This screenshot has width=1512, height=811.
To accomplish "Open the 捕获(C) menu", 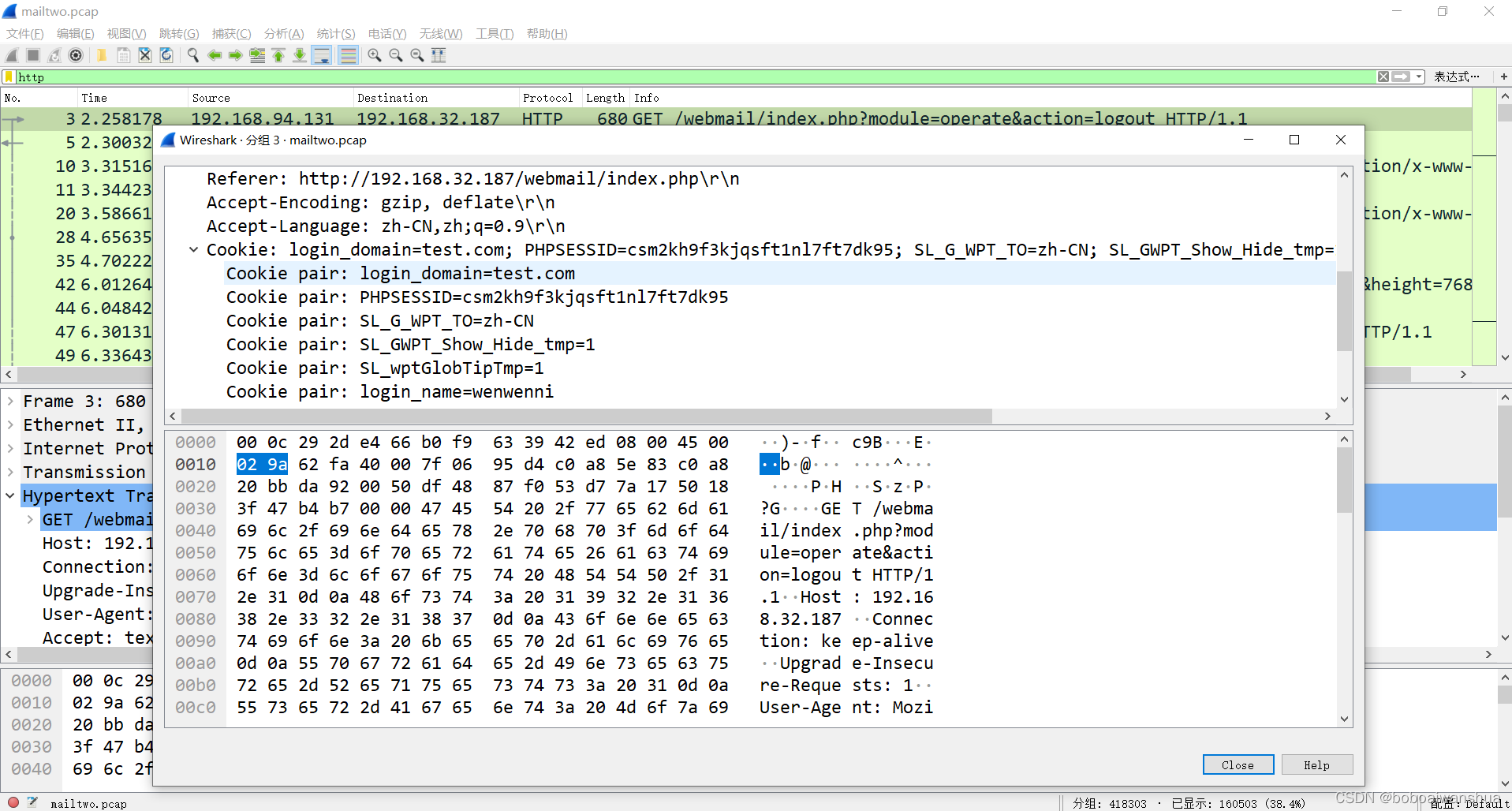I will click(232, 34).
